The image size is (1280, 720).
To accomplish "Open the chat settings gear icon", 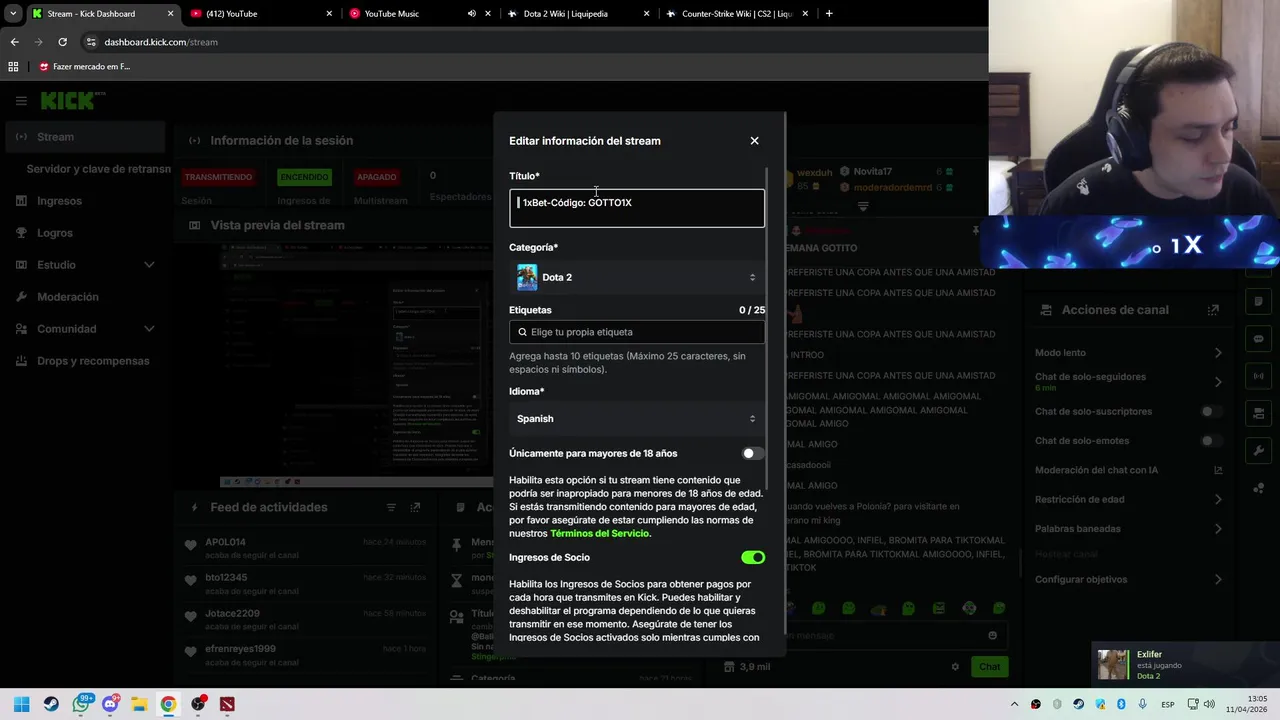I will click(955, 667).
